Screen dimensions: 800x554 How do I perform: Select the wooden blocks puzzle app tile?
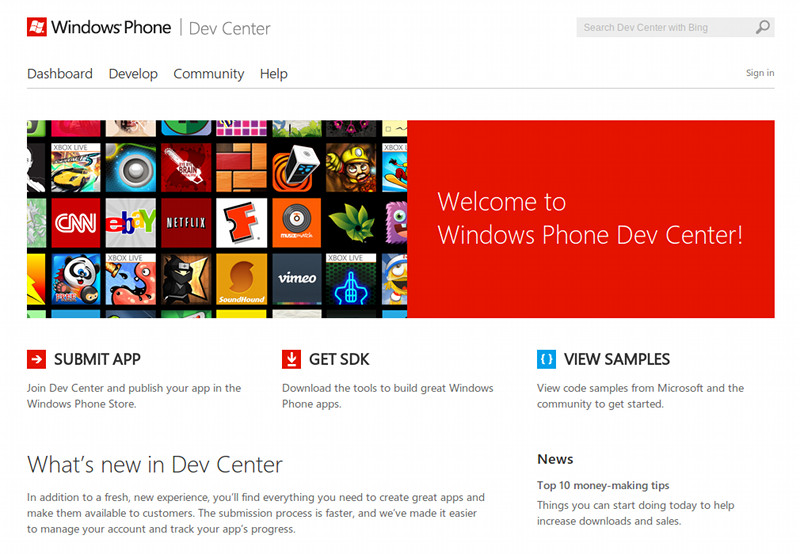(x=241, y=168)
